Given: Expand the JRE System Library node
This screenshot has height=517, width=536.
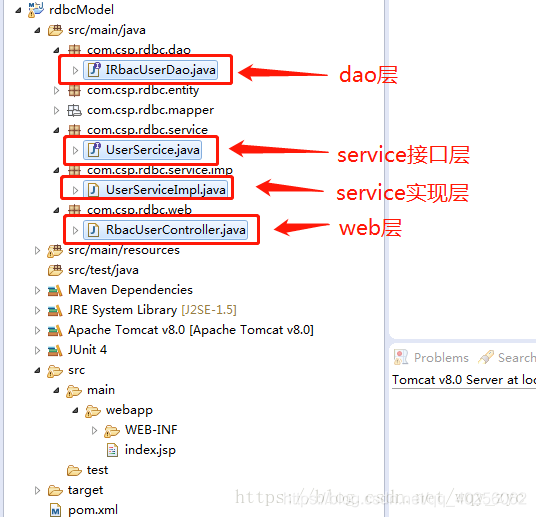Looking at the screenshot, I should [x=37, y=310].
